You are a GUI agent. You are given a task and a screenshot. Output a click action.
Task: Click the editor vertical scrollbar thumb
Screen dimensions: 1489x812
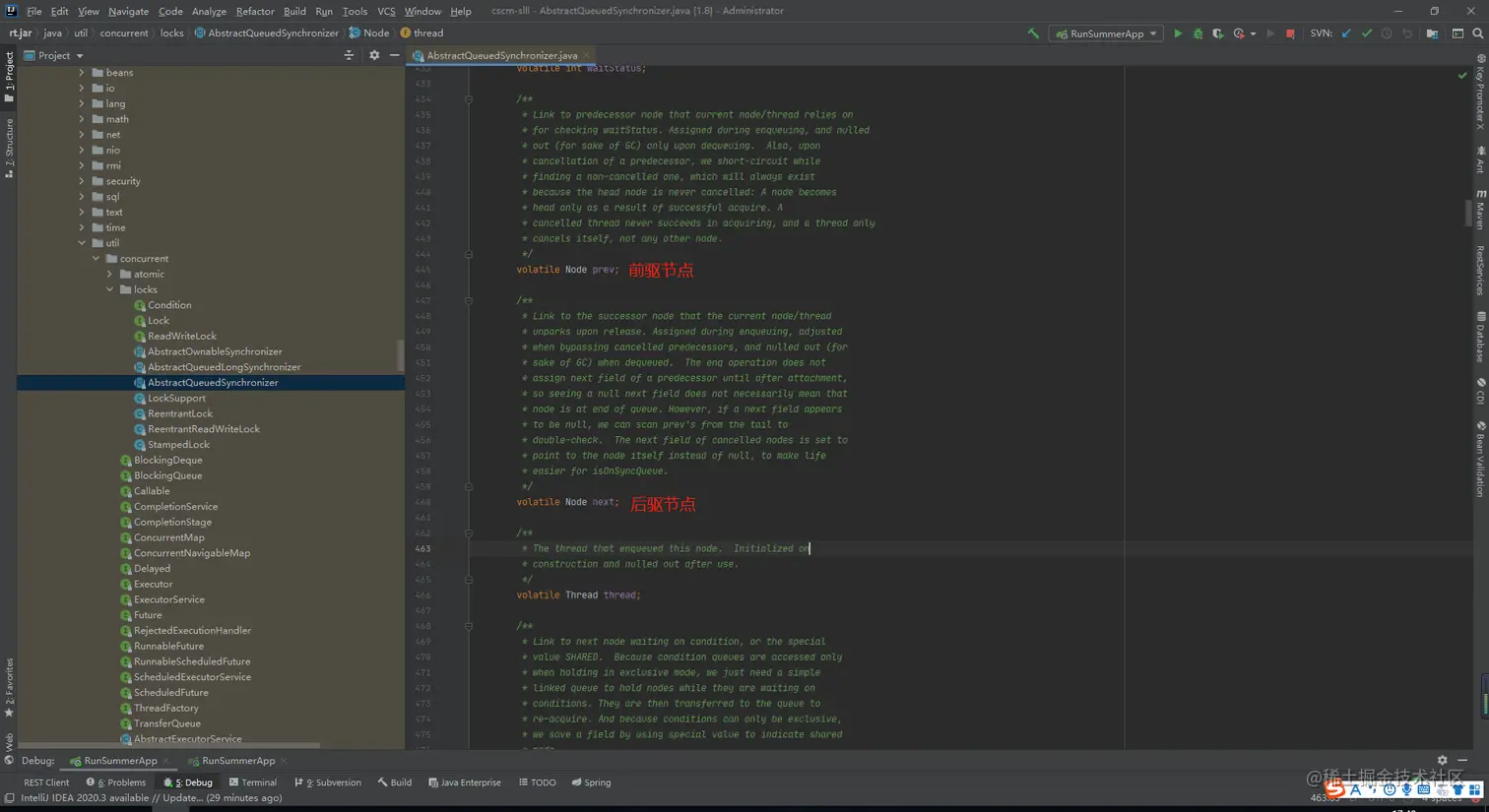pyautogui.click(x=1468, y=213)
